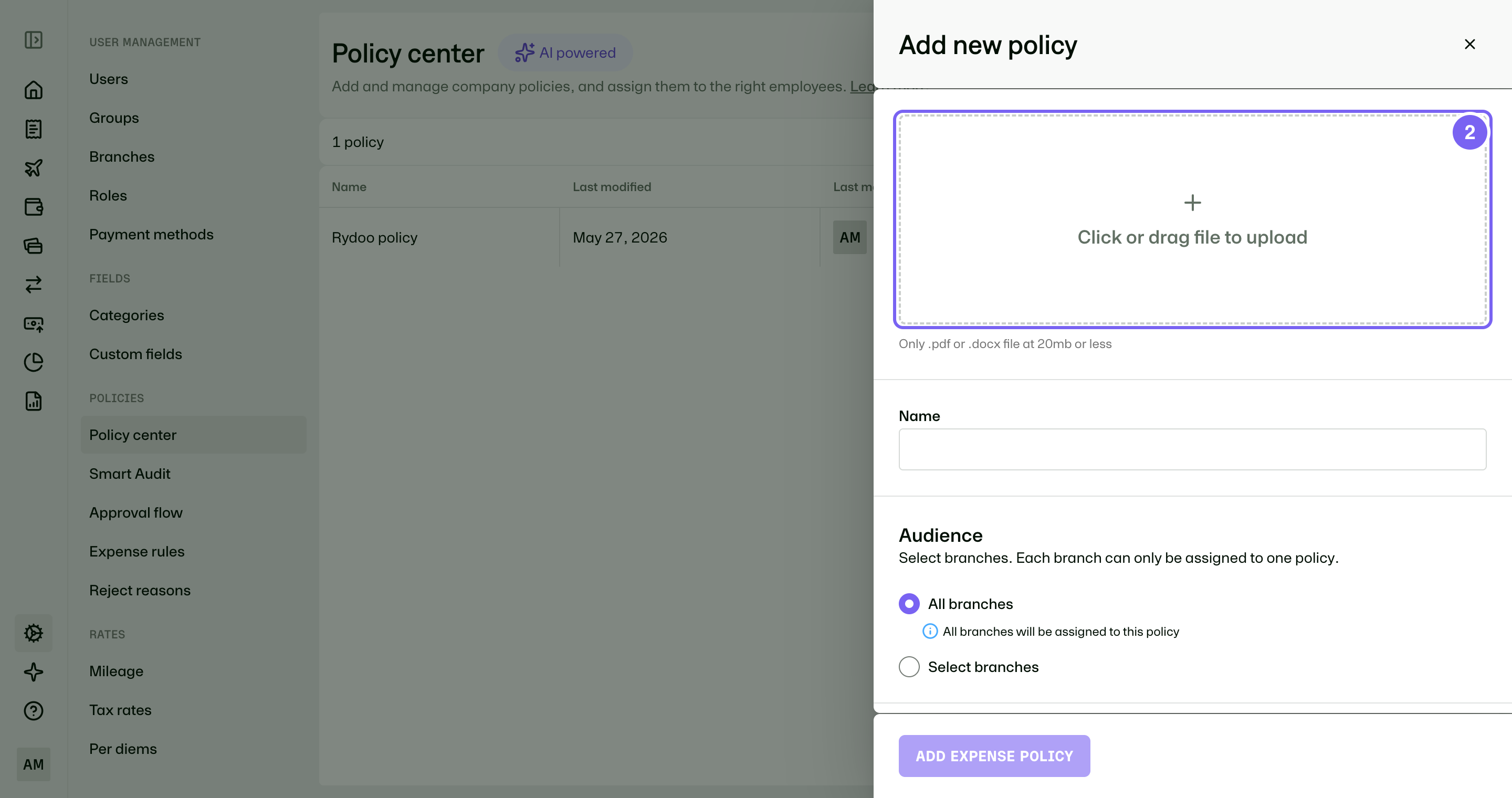Open the transactions arrows icon
This screenshot has width=1512, height=798.
click(34, 285)
